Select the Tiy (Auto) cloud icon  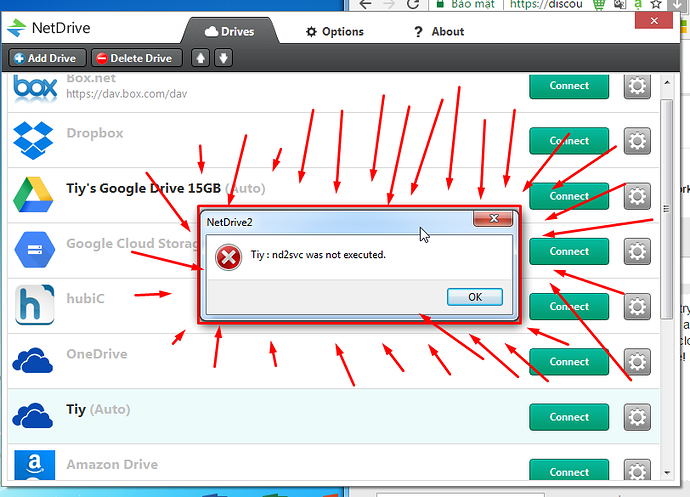click(33, 416)
